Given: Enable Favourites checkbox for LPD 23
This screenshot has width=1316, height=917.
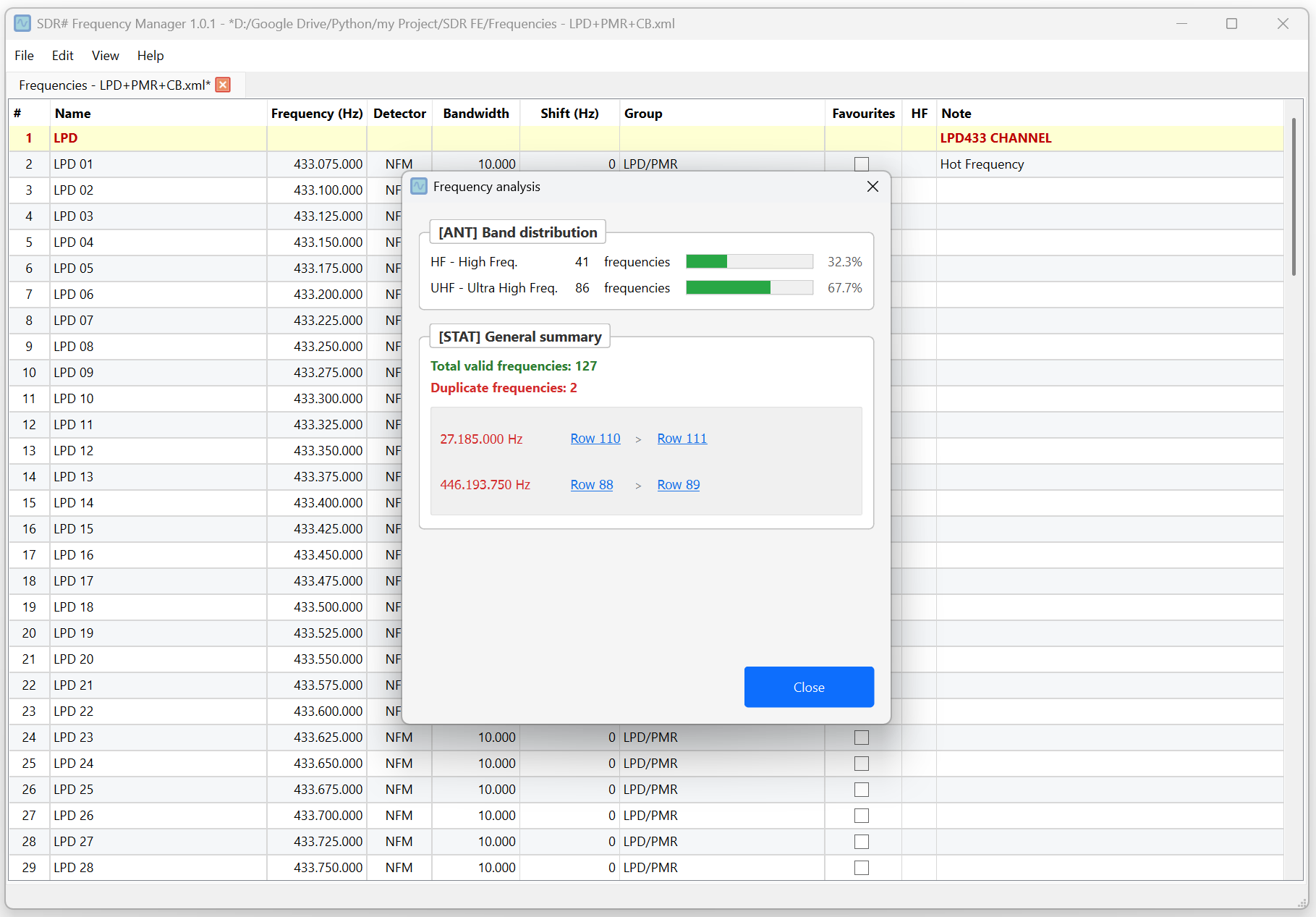Looking at the screenshot, I should pos(861,738).
